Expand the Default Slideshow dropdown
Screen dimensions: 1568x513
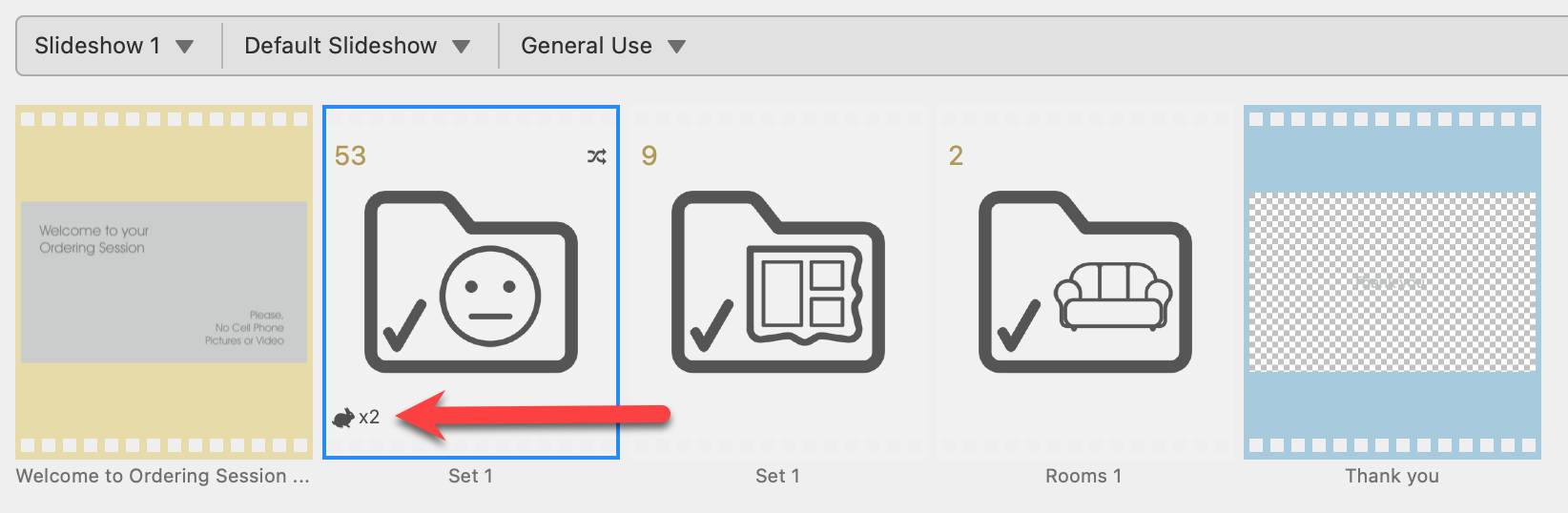[x=358, y=46]
